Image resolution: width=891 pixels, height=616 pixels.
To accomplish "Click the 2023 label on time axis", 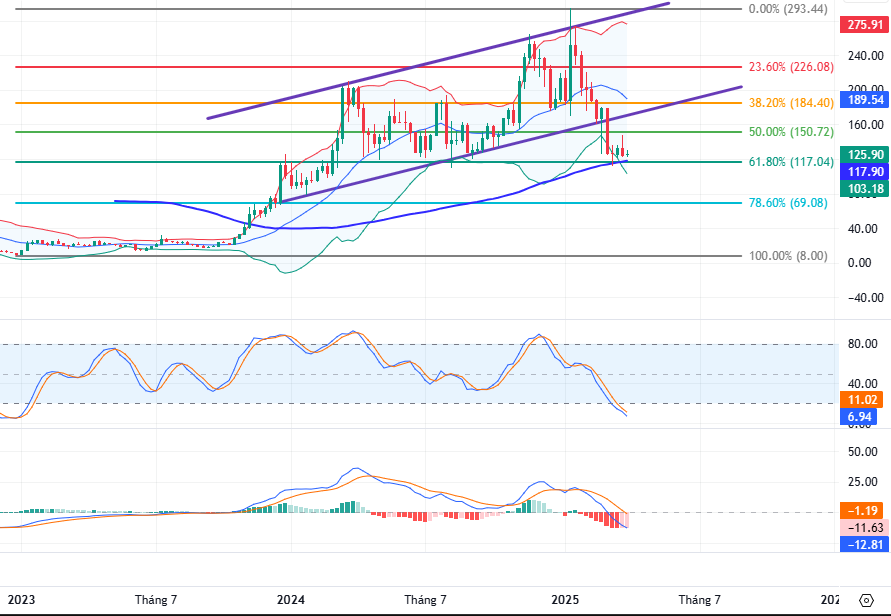I will pyautogui.click(x=20, y=600).
